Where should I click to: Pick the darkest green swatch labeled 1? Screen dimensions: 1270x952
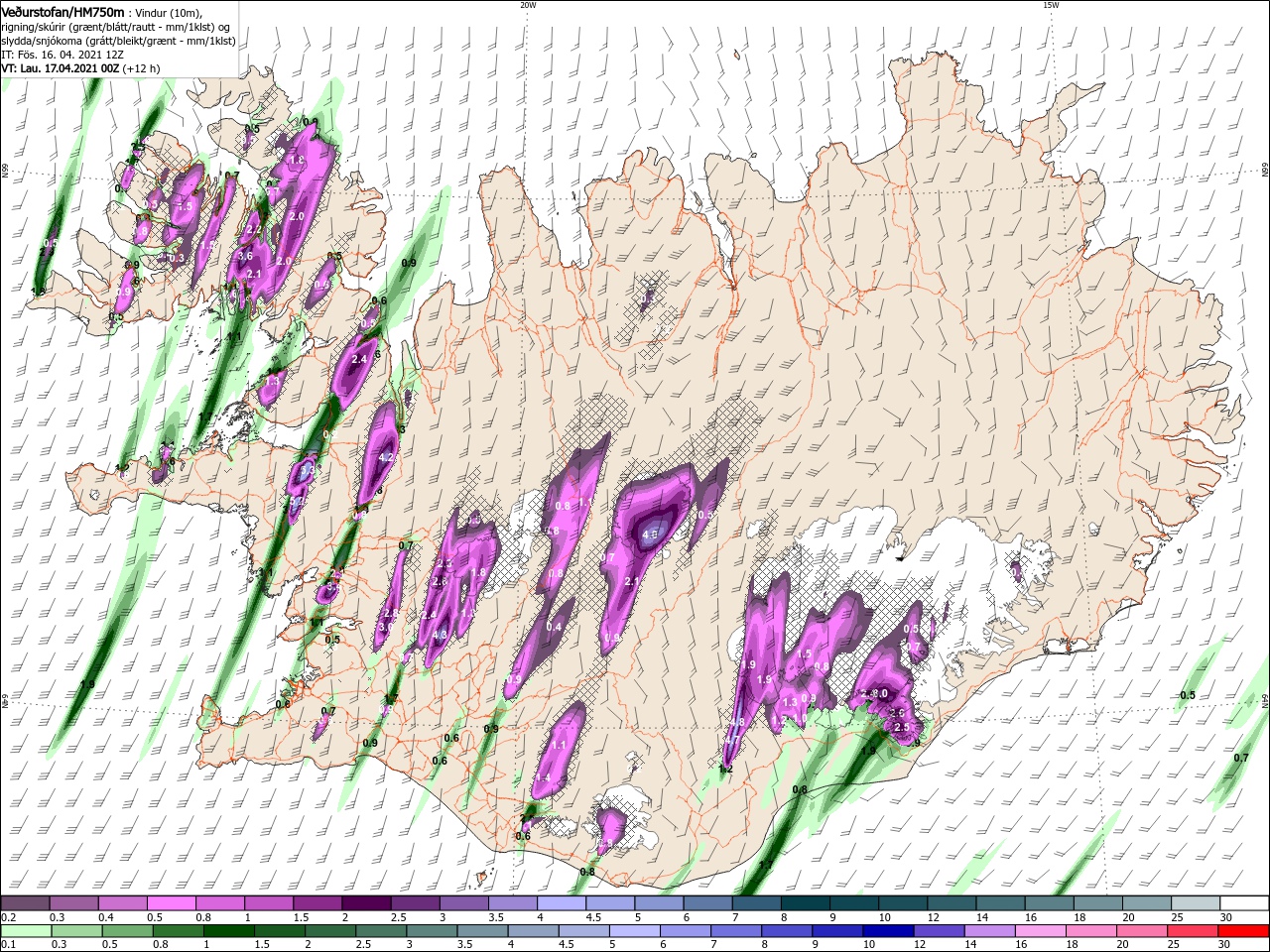tap(229, 931)
